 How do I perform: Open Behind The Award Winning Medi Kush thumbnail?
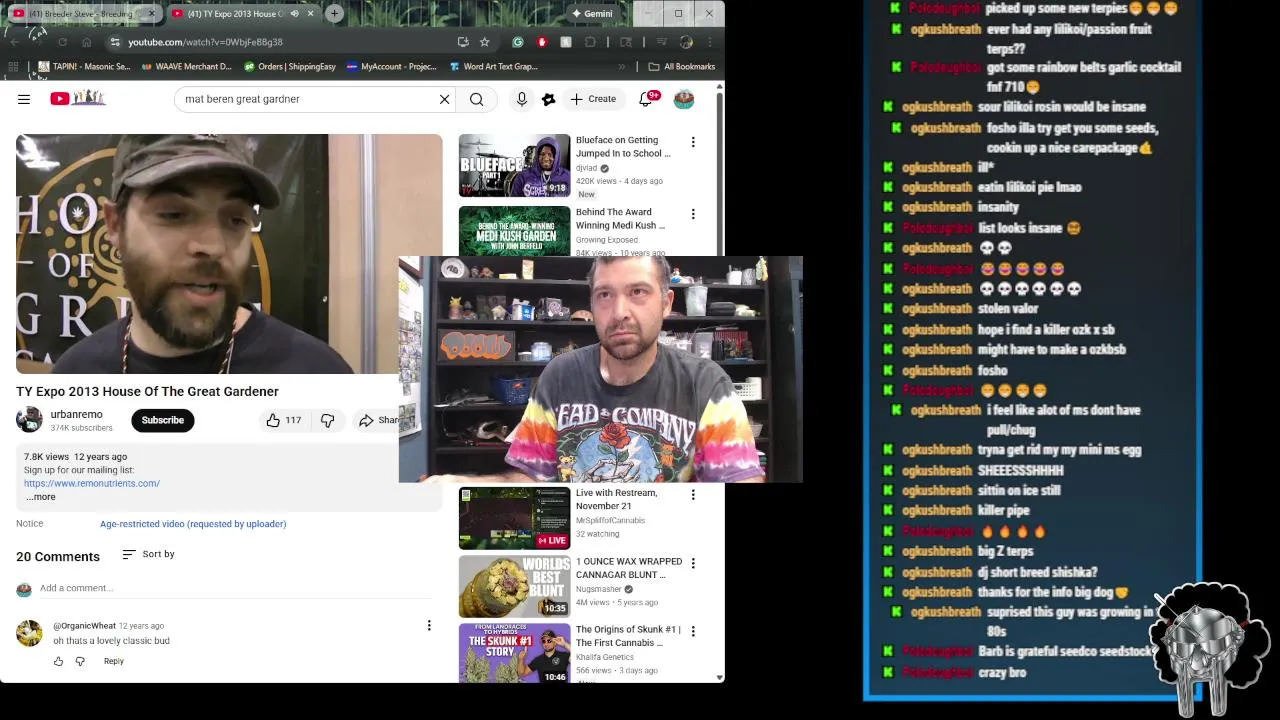click(x=514, y=231)
